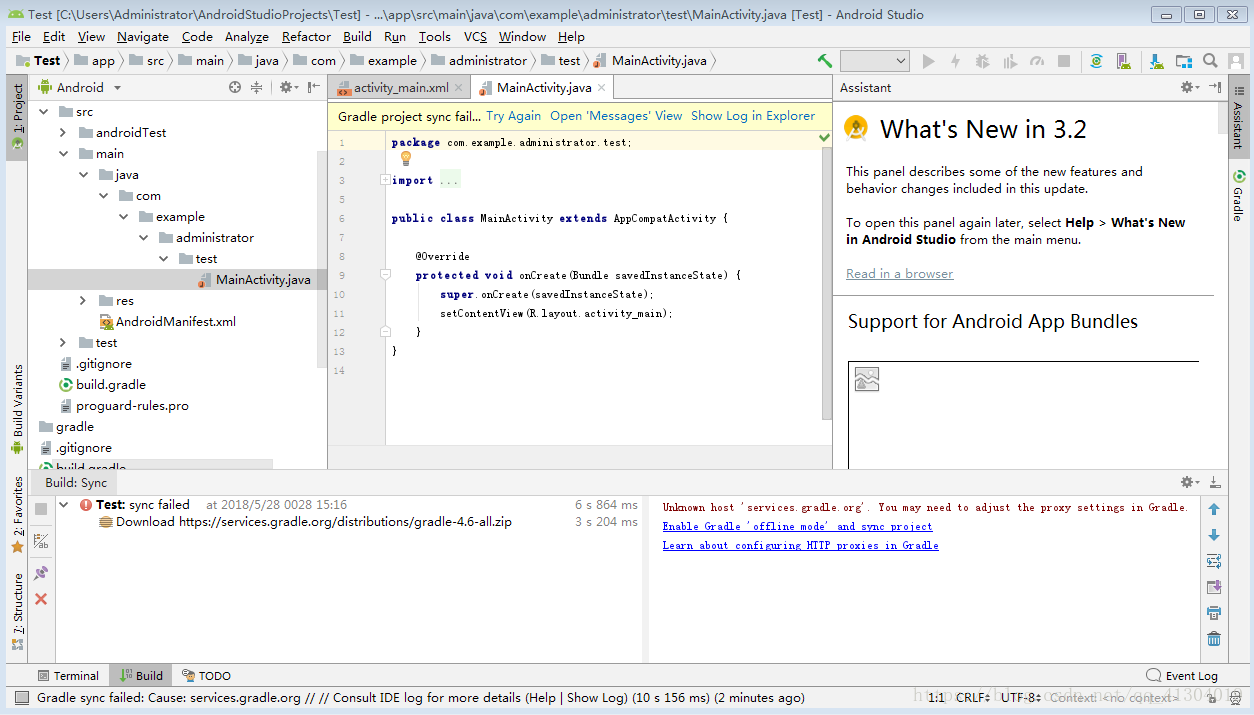Click the red X close icon in Build panel
This screenshot has height=715, width=1254.
pos(41,599)
